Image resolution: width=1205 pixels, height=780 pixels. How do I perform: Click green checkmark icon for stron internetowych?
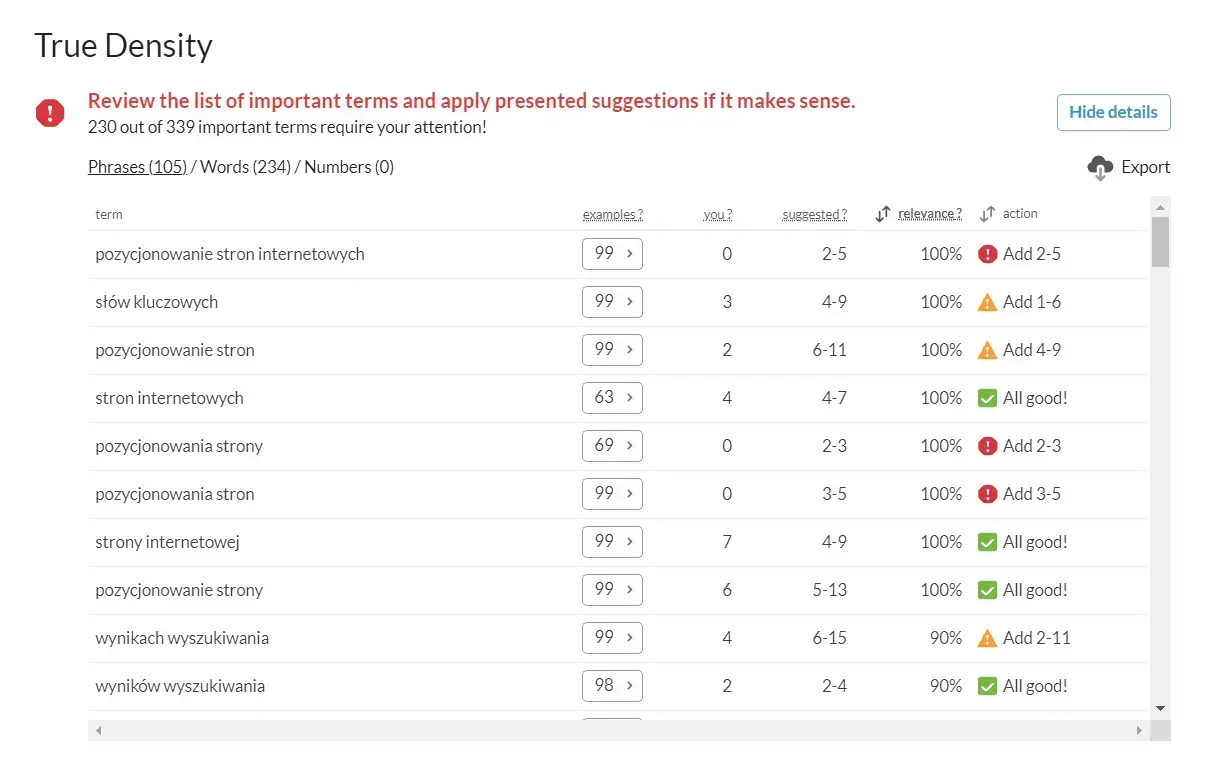(987, 398)
